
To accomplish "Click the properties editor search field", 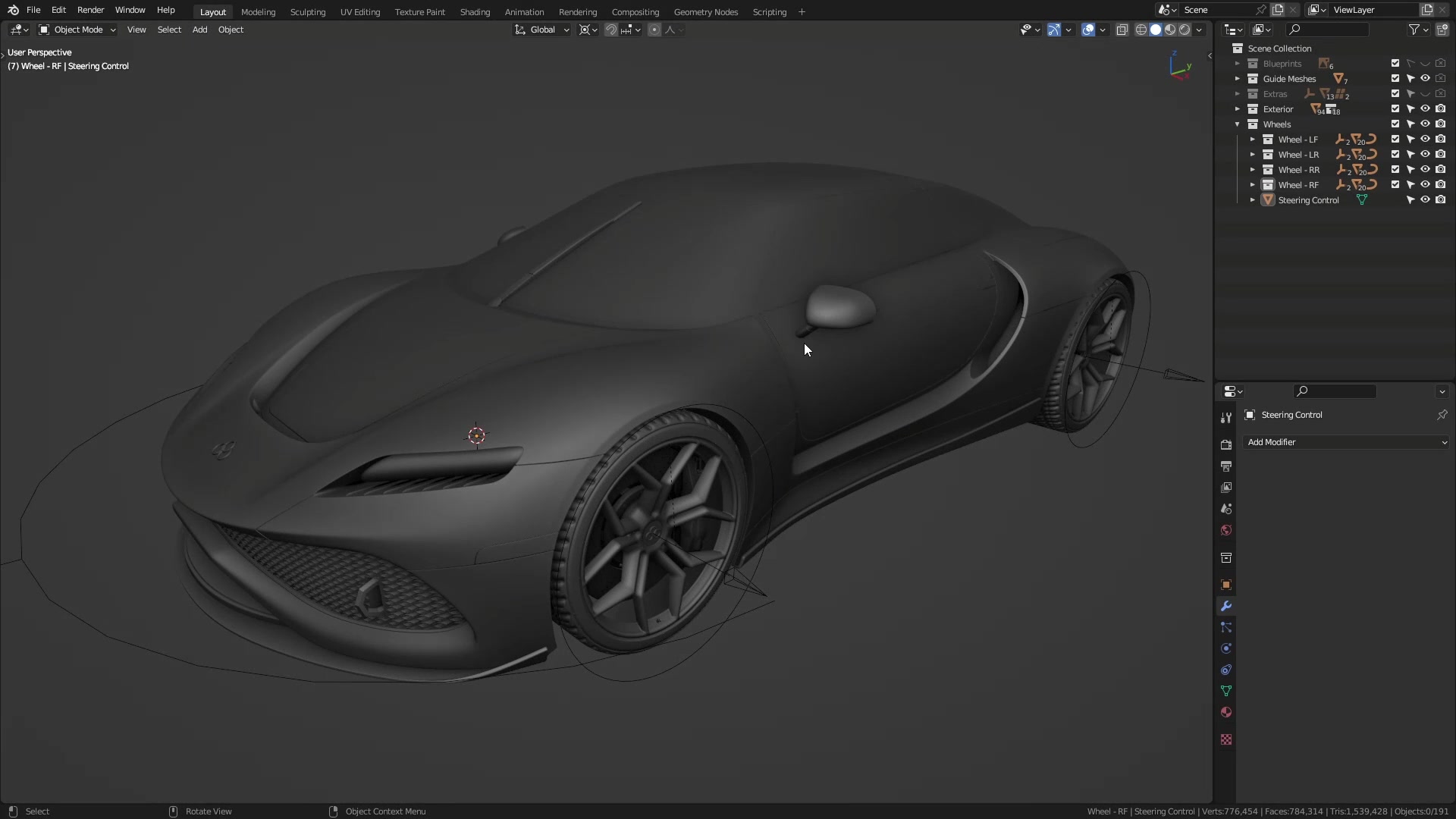I will tap(1335, 391).
